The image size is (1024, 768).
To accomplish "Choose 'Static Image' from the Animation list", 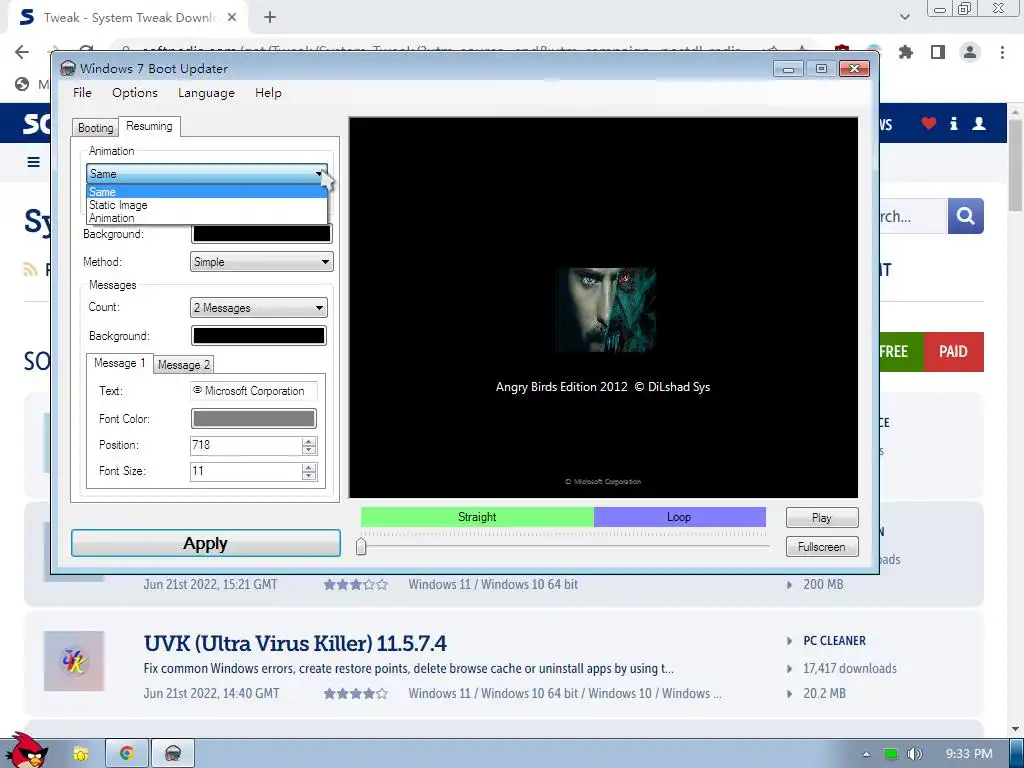I will 206,204.
